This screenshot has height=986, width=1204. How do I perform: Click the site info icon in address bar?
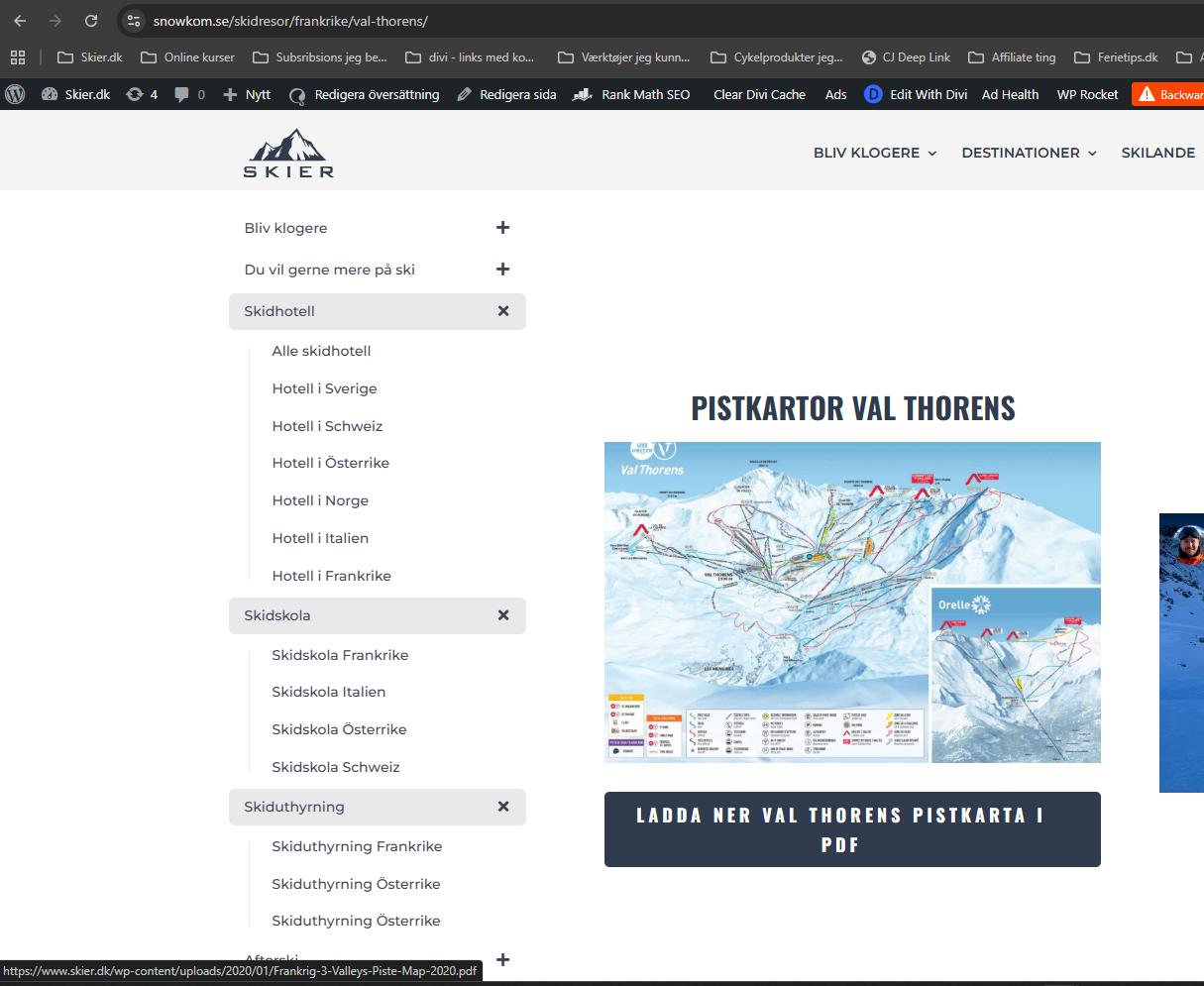pos(134,21)
